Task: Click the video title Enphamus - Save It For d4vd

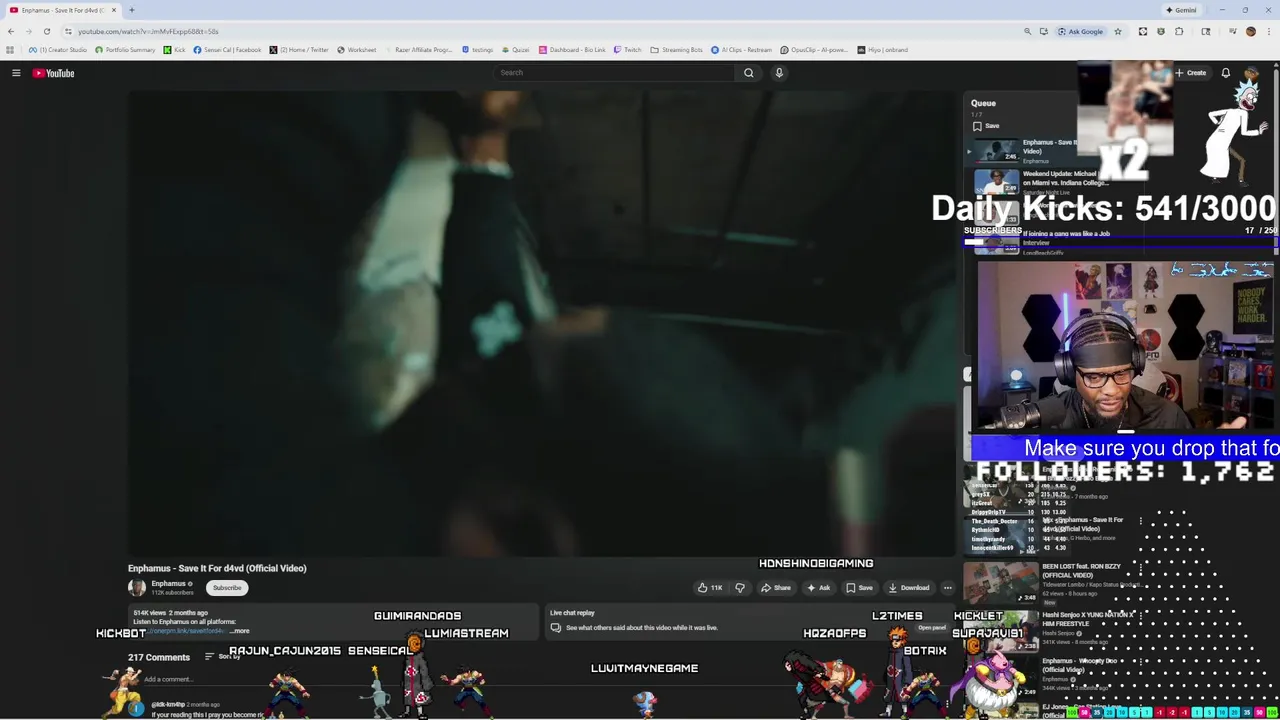Action: point(217,568)
